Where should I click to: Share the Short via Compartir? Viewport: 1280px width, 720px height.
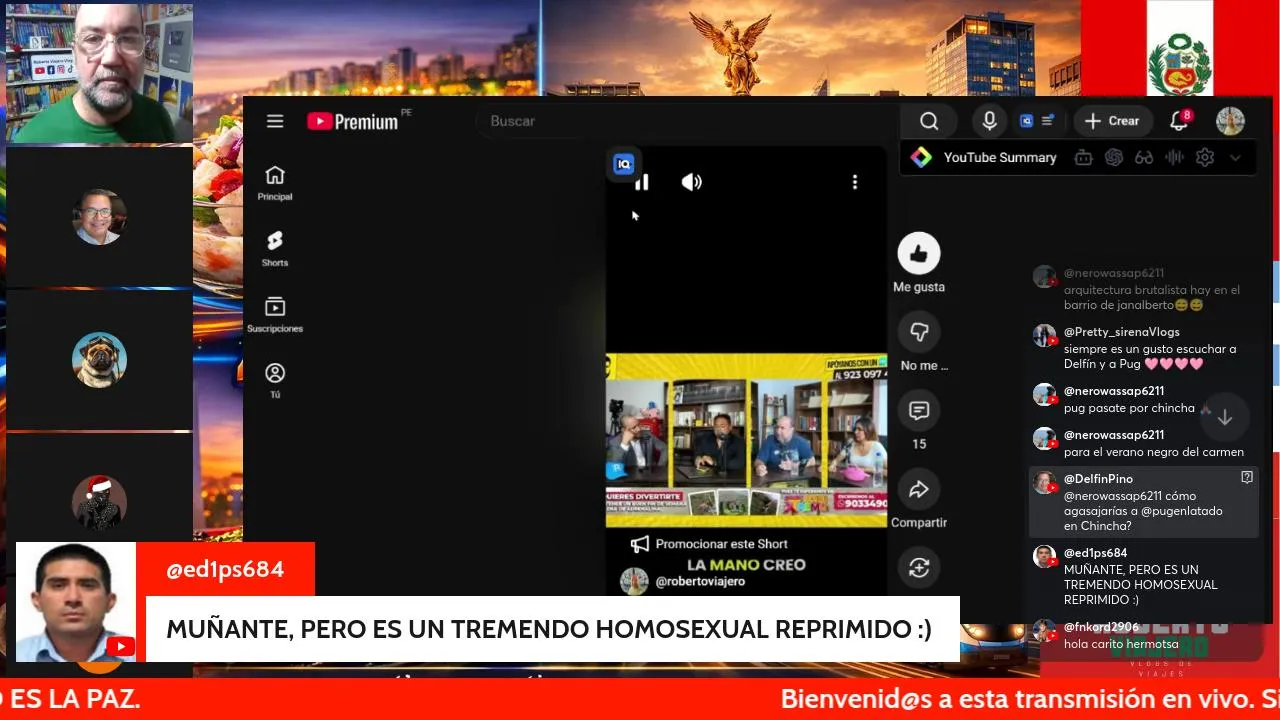pos(919,489)
